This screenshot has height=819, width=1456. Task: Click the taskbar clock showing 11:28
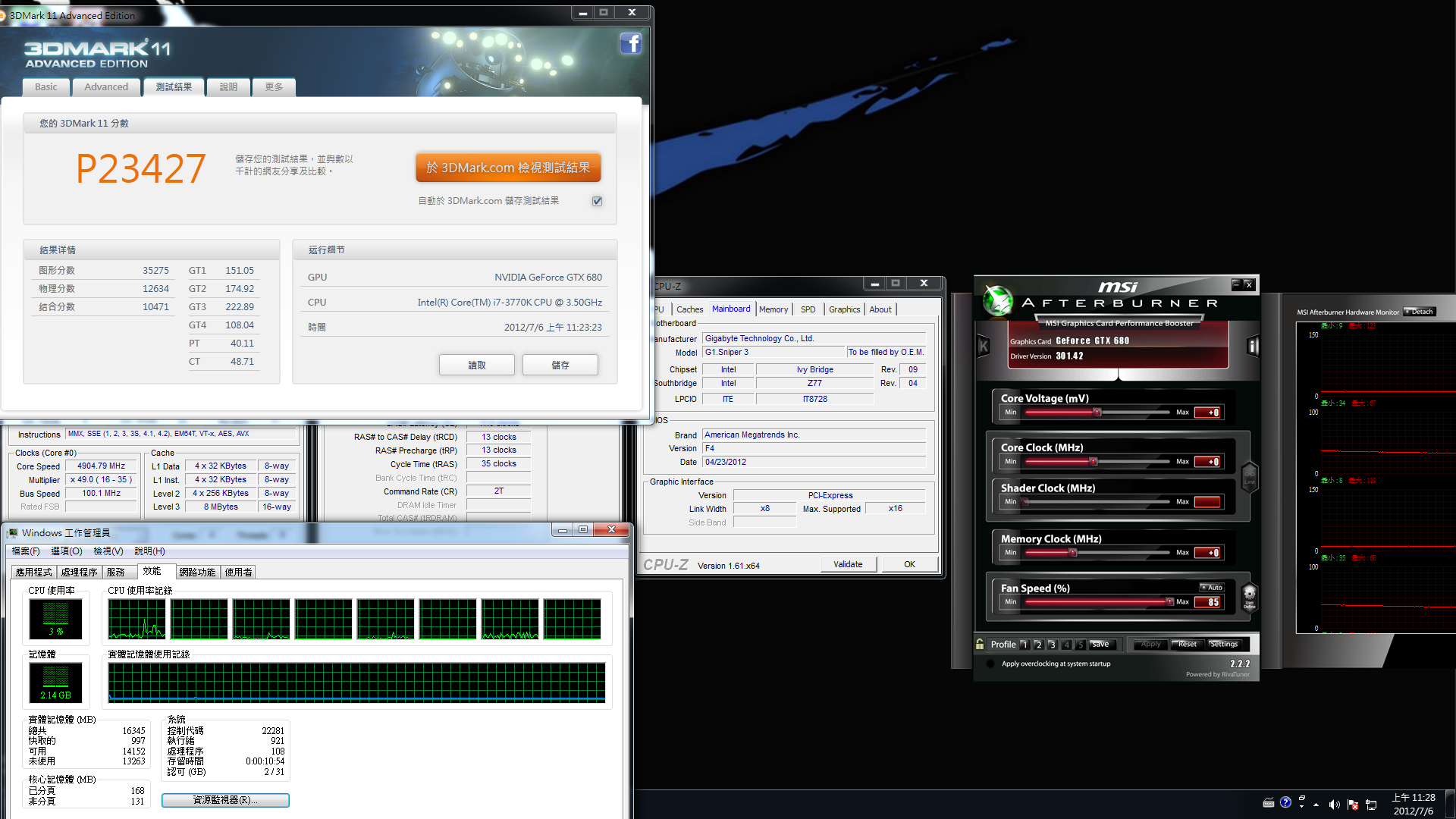click(x=1414, y=804)
